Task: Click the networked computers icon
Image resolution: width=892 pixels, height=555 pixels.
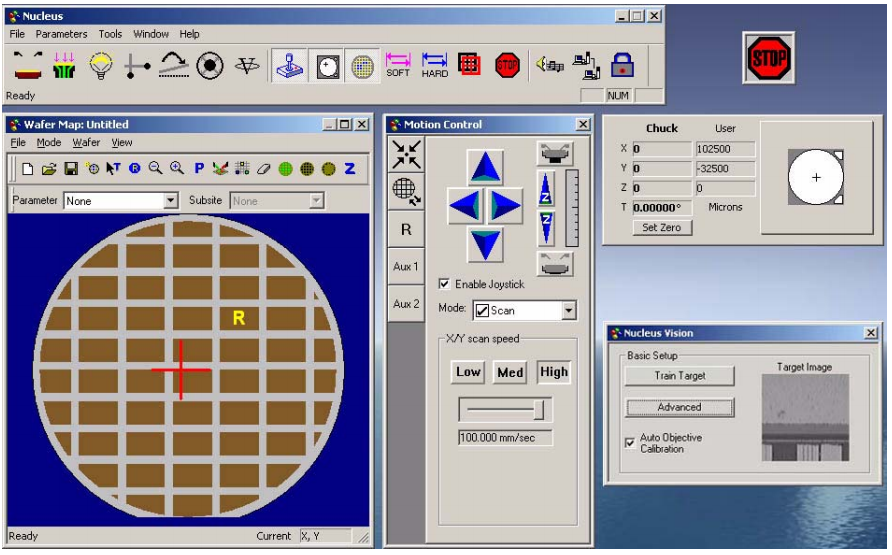Action: tap(586, 65)
